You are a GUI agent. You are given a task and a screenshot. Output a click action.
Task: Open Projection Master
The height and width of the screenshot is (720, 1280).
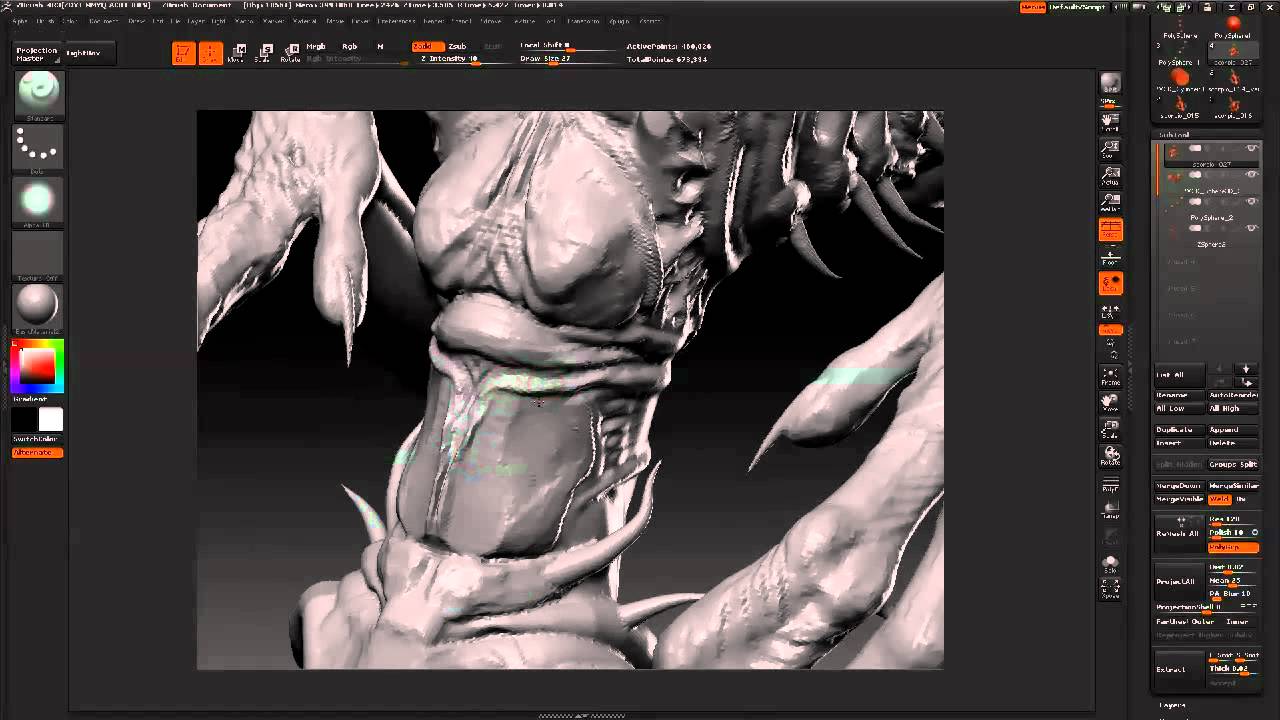(x=37, y=54)
